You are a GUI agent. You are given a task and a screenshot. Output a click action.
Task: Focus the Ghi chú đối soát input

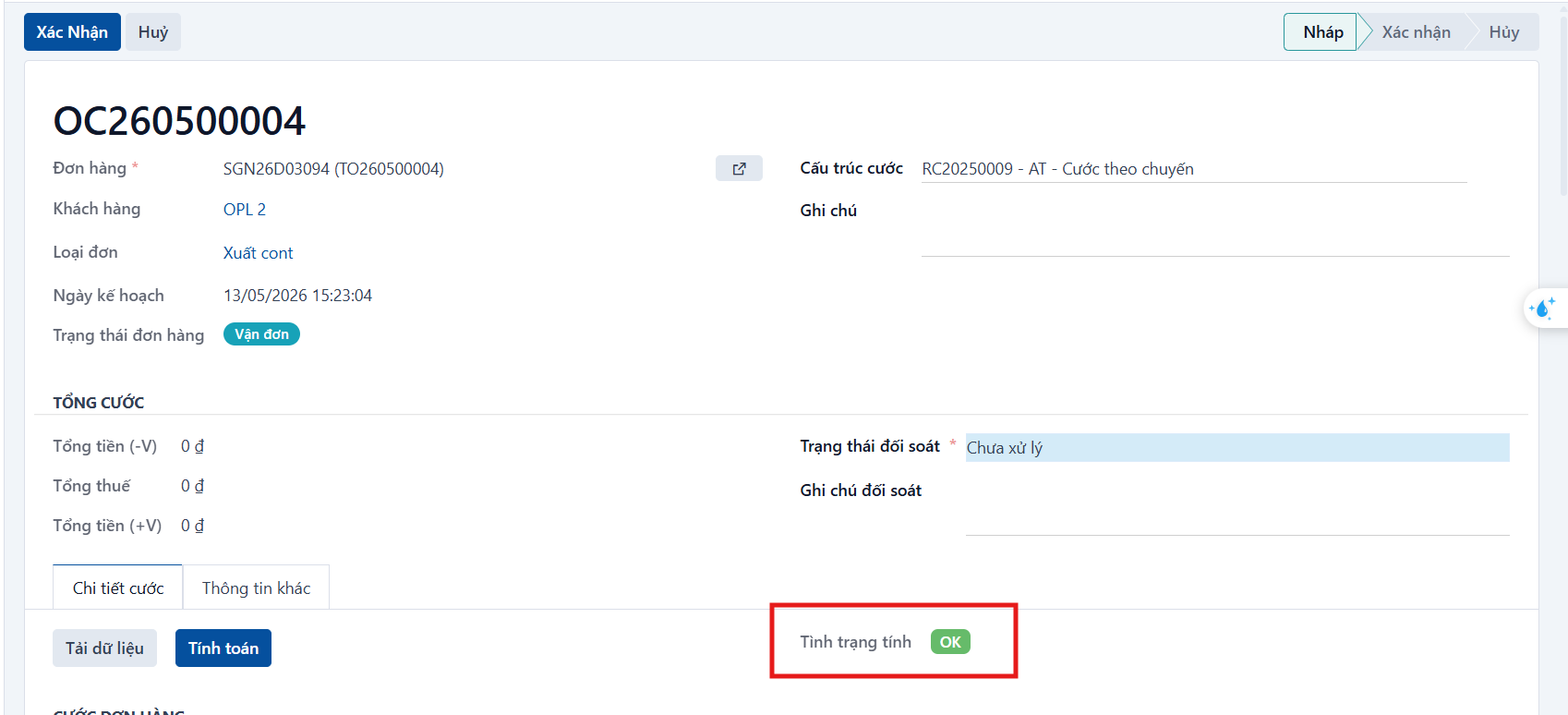(x=1237, y=506)
